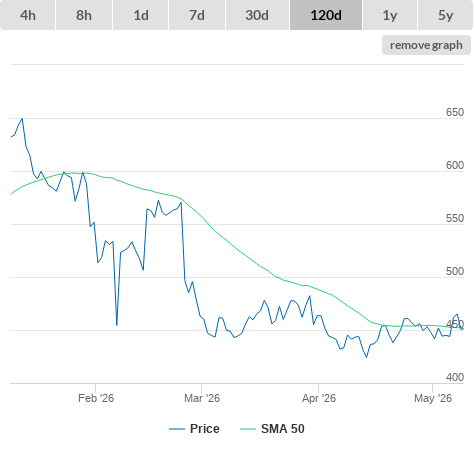
Task: Toggle the SMA 50 legend label
Action: pyautogui.click(x=283, y=429)
